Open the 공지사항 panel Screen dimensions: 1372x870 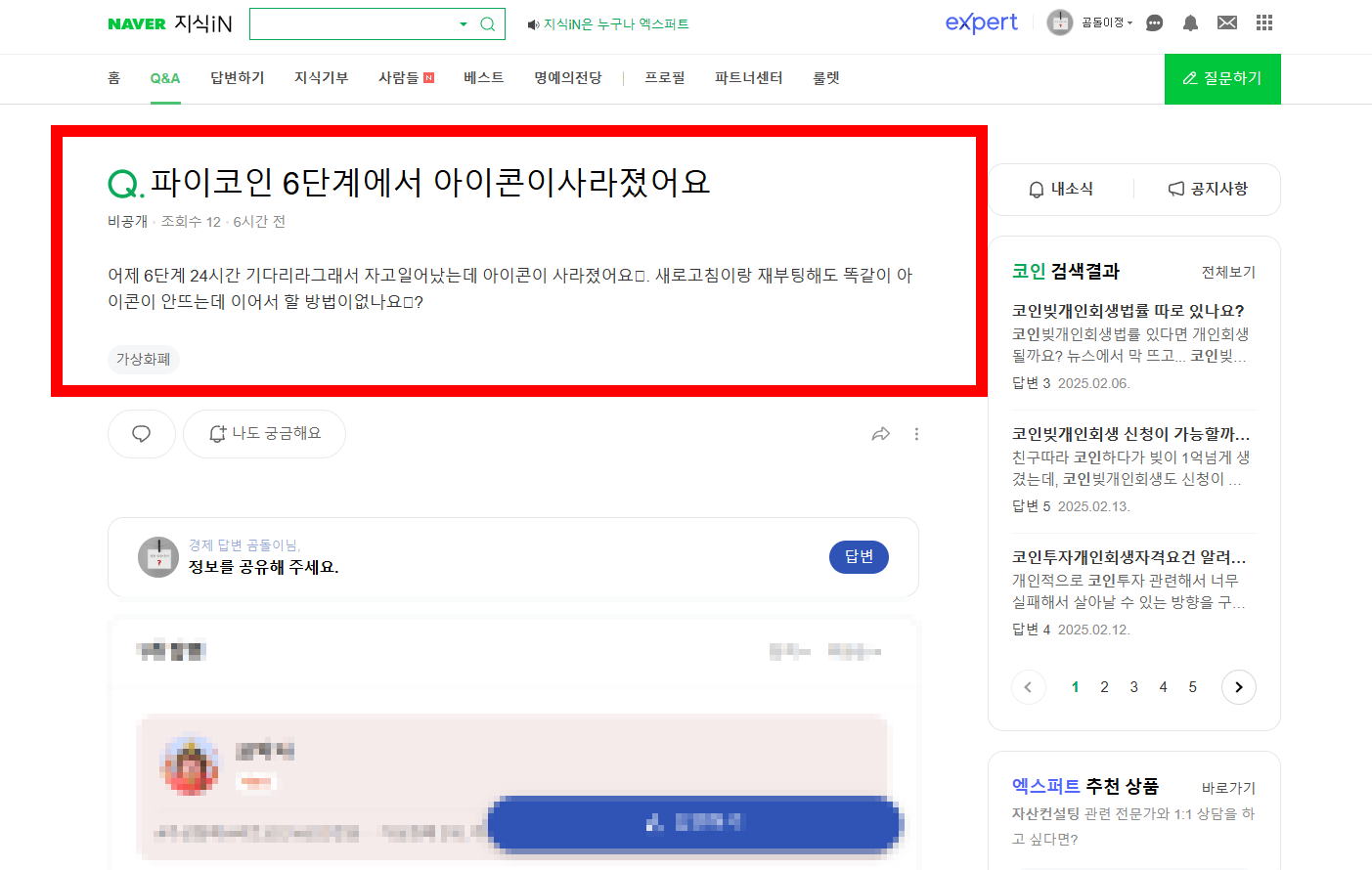point(1208,190)
